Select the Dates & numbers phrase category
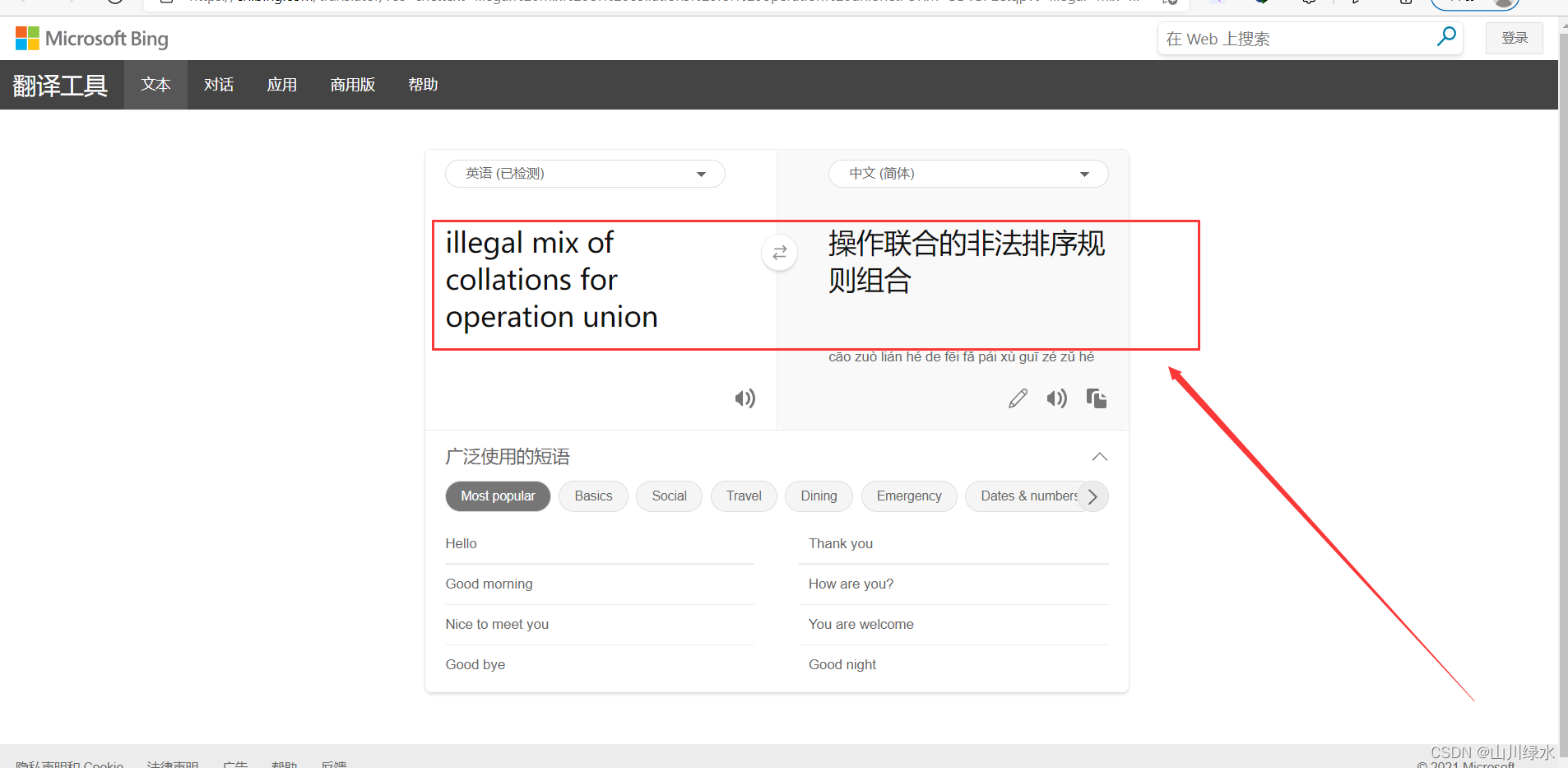1568x768 pixels. pos(1028,496)
